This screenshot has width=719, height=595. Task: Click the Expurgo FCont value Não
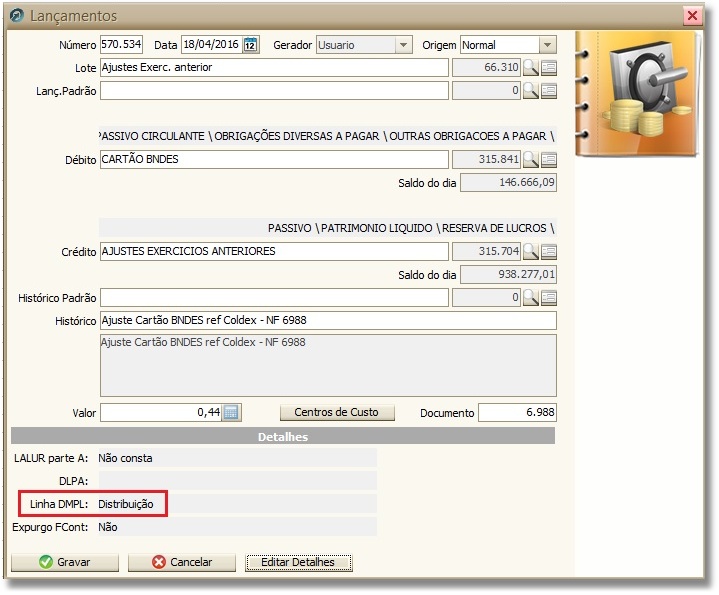[x=237, y=527]
